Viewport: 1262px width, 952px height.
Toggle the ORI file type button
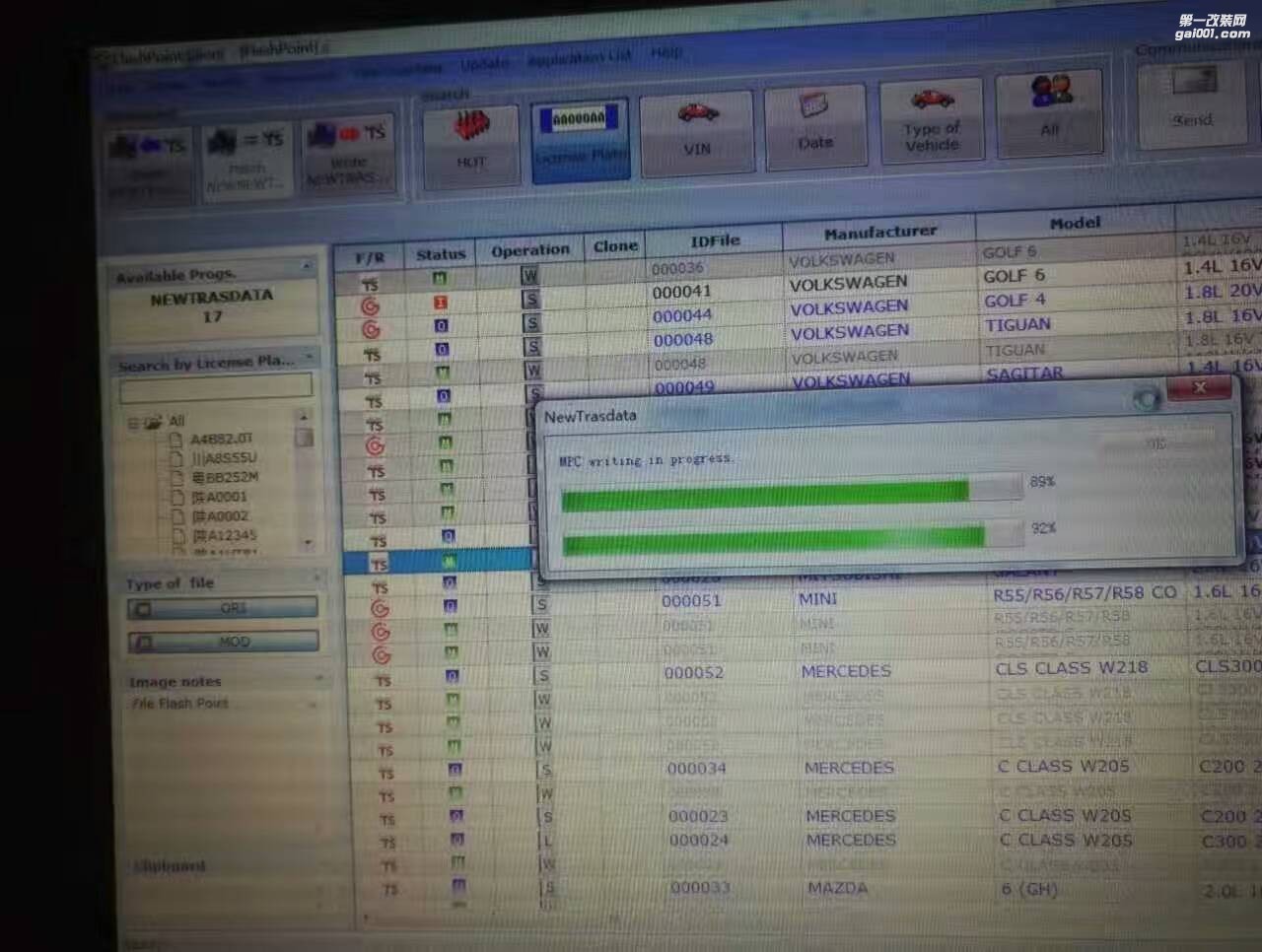point(223,608)
